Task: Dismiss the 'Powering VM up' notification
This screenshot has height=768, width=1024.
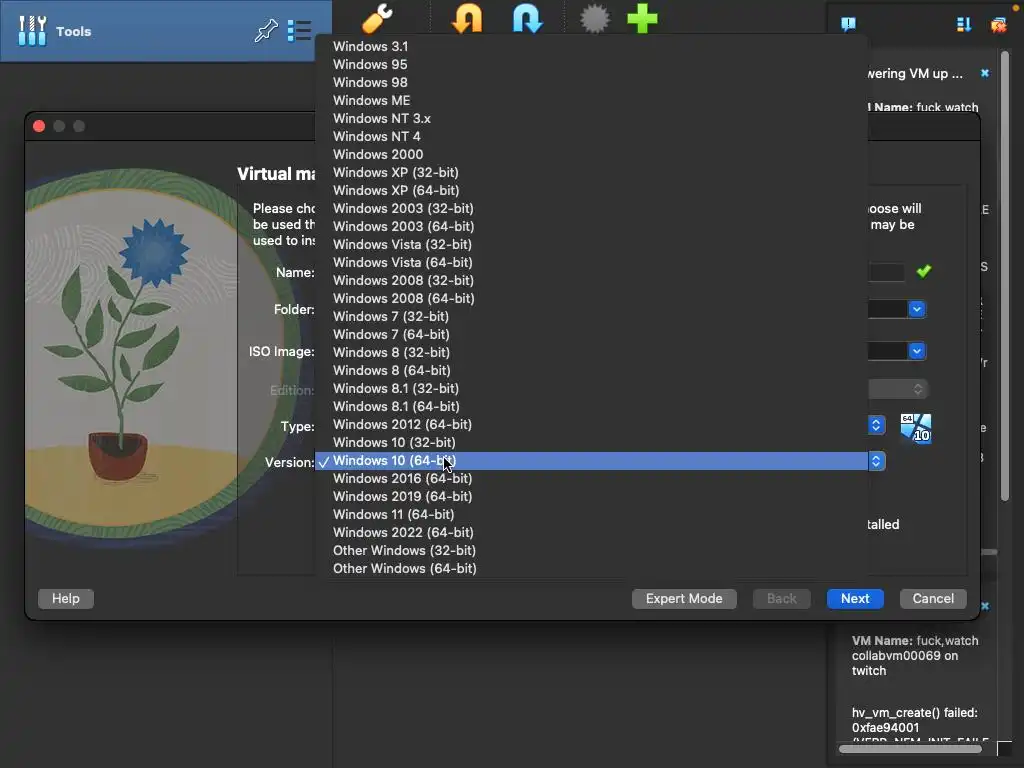Action: [x=985, y=73]
